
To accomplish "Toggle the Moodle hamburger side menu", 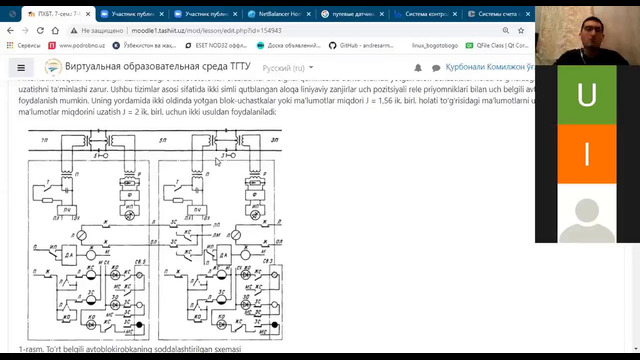I will pos(21,68).
